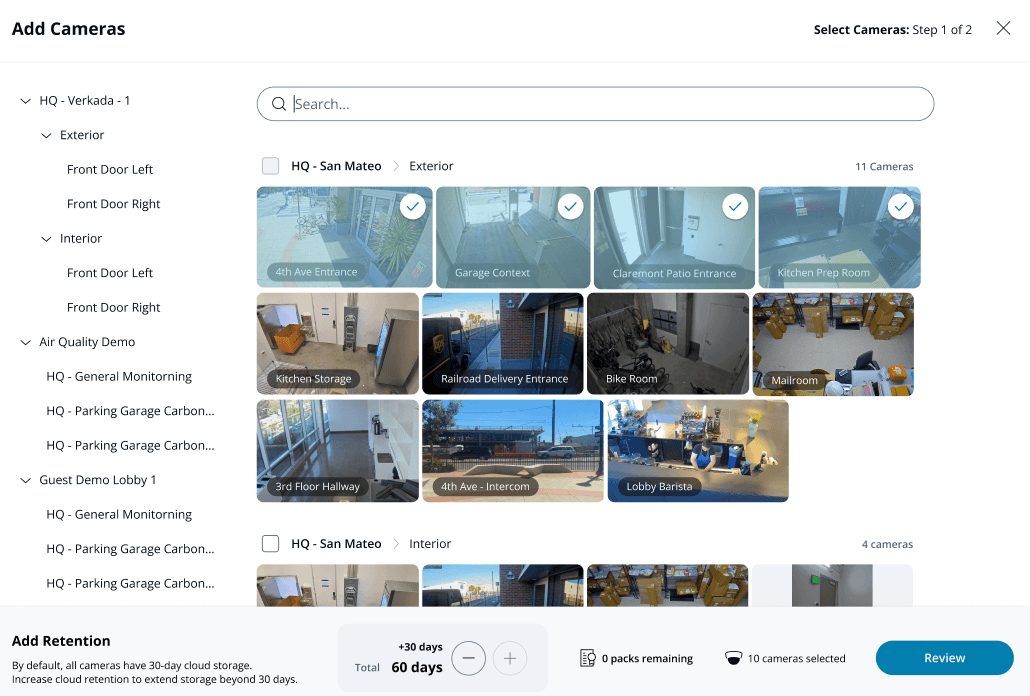Screen dimensions: 1030x696
Task: Focus the Search input field
Action: click(x=600, y=104)
